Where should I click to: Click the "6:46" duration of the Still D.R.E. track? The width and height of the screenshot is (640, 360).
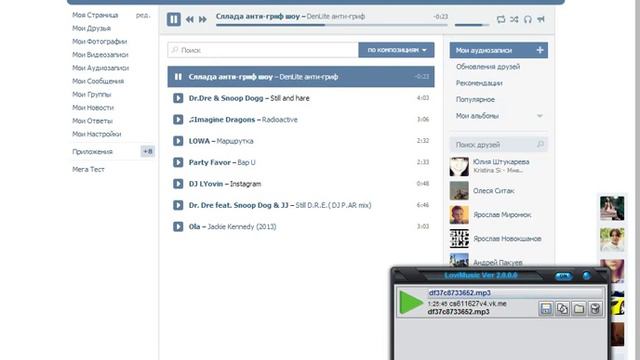point(423,205)
